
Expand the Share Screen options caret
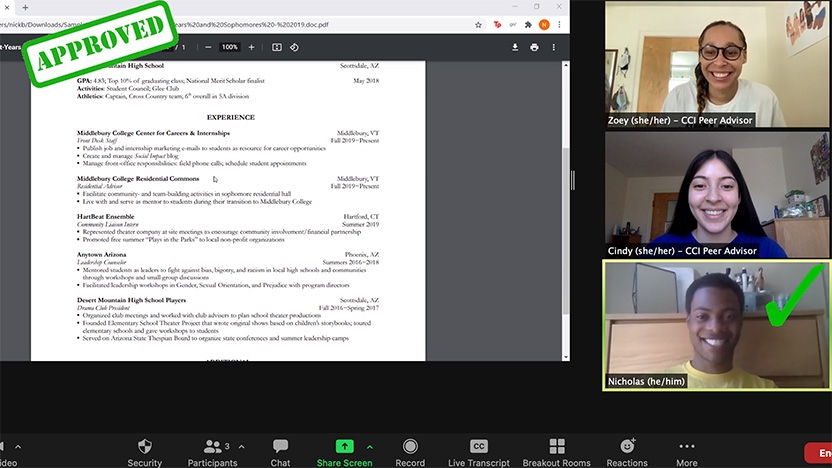(370, 447)
